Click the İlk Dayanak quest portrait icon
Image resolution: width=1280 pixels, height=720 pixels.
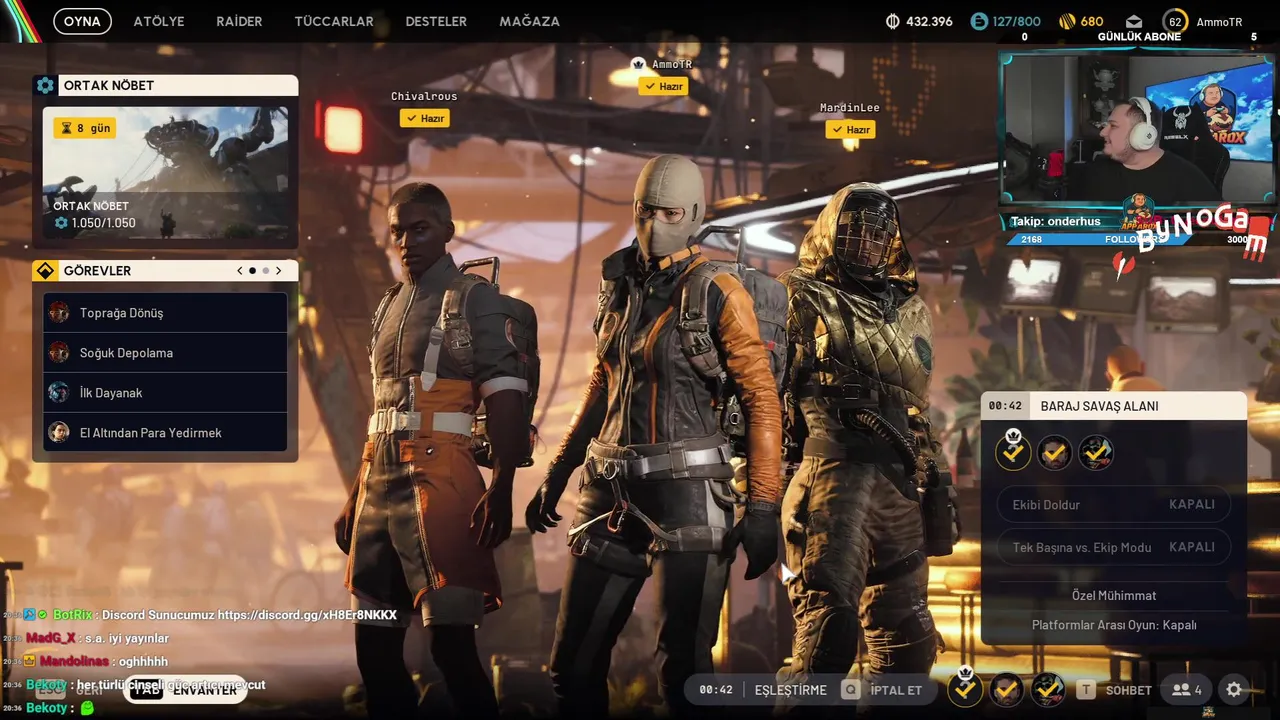(x=59, y=392)
